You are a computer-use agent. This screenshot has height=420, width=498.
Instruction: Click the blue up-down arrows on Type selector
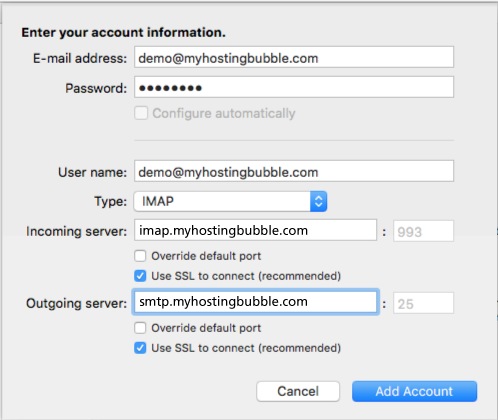tap(318, 201)
